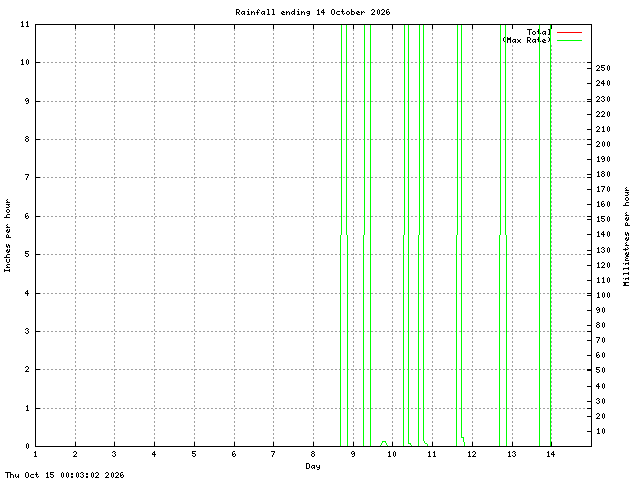Click the right-axis value 90

(600, 310)
